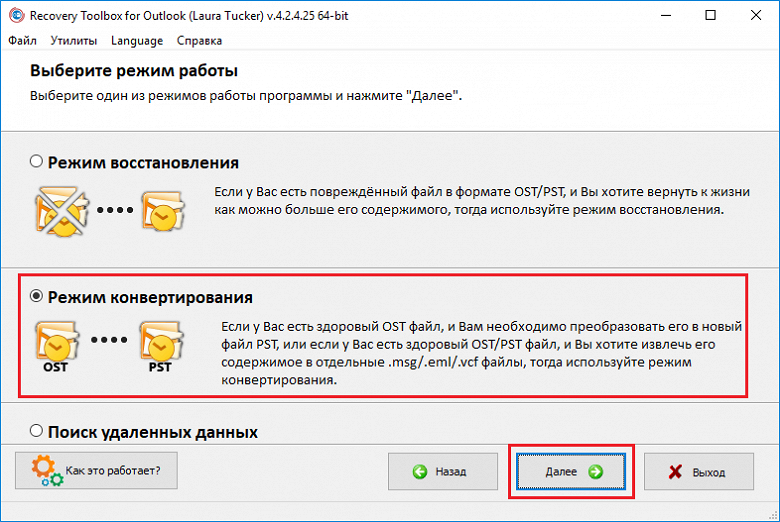Click the app logo in the title bar
The height and width of the screenshot is (522, 780).
pyautogui.click(x=14, y=16)
